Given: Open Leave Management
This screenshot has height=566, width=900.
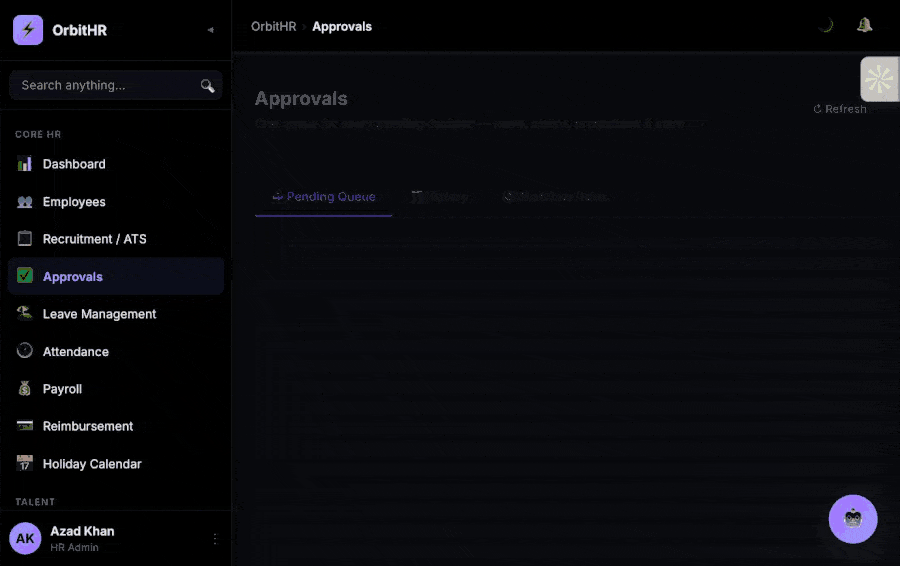Looking at the screenshot, I should coord(115,314).
